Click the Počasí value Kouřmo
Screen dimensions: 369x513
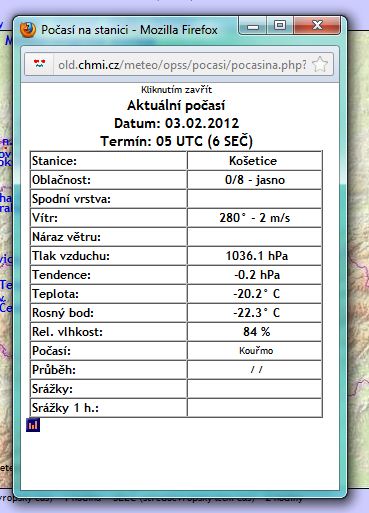[x=255, y=351]
